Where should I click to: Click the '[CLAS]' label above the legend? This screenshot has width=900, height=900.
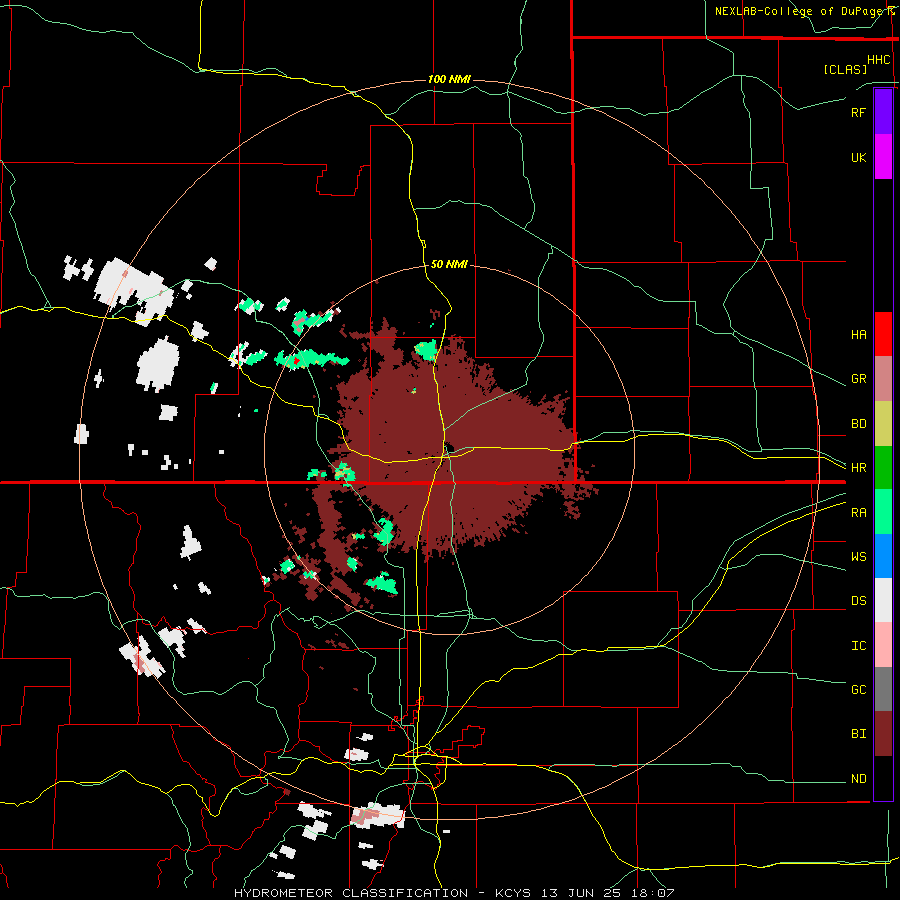click(845, 69)
